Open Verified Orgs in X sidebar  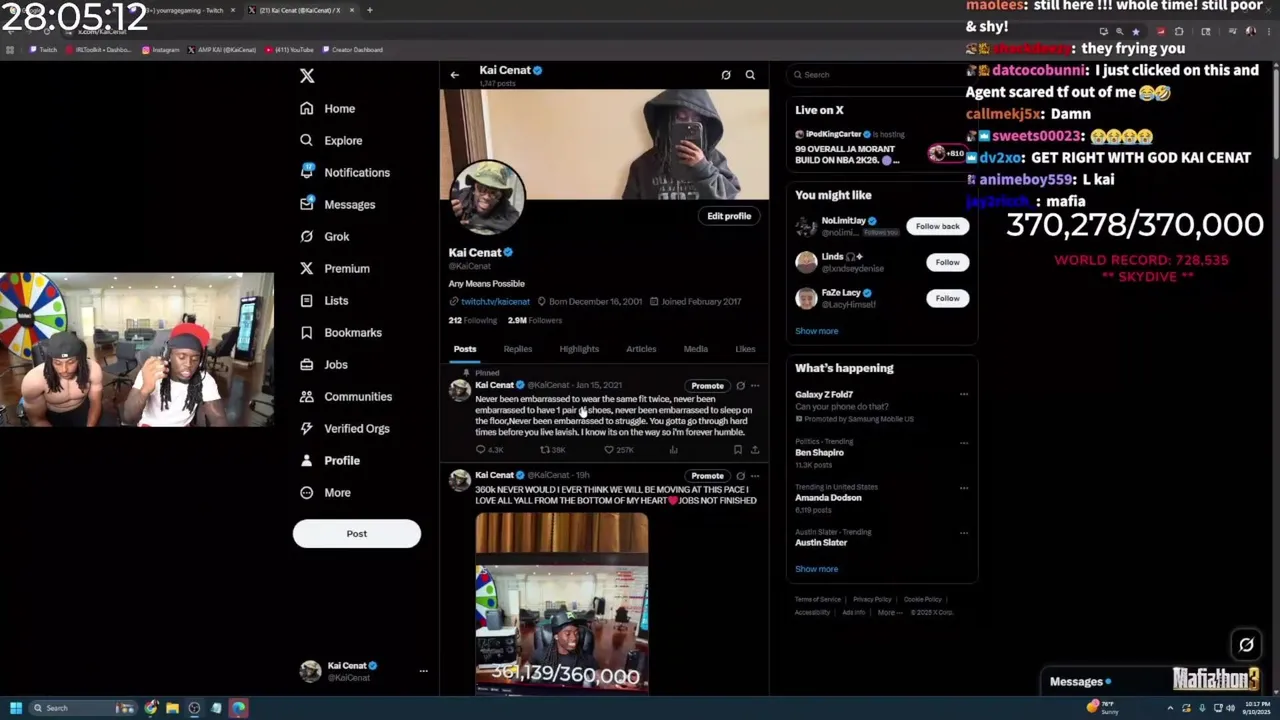(x=345, y=428)
